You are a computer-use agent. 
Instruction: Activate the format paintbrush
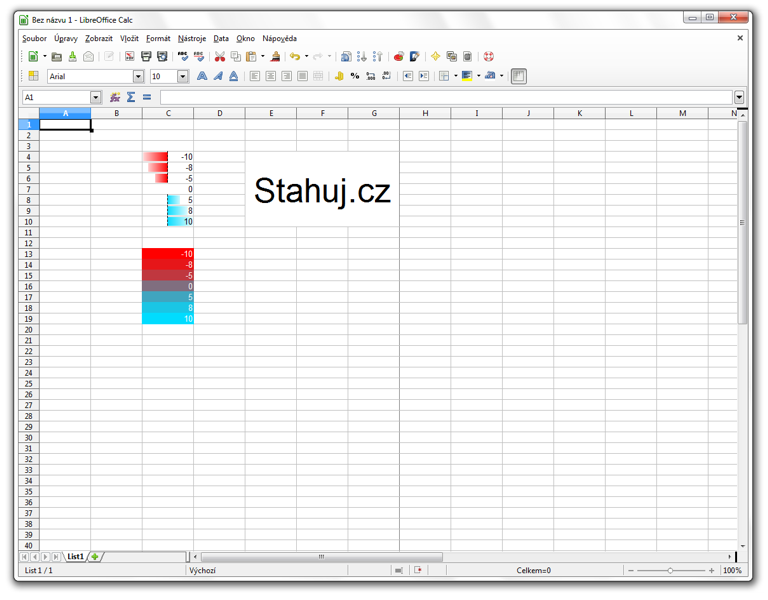point(275,56)
